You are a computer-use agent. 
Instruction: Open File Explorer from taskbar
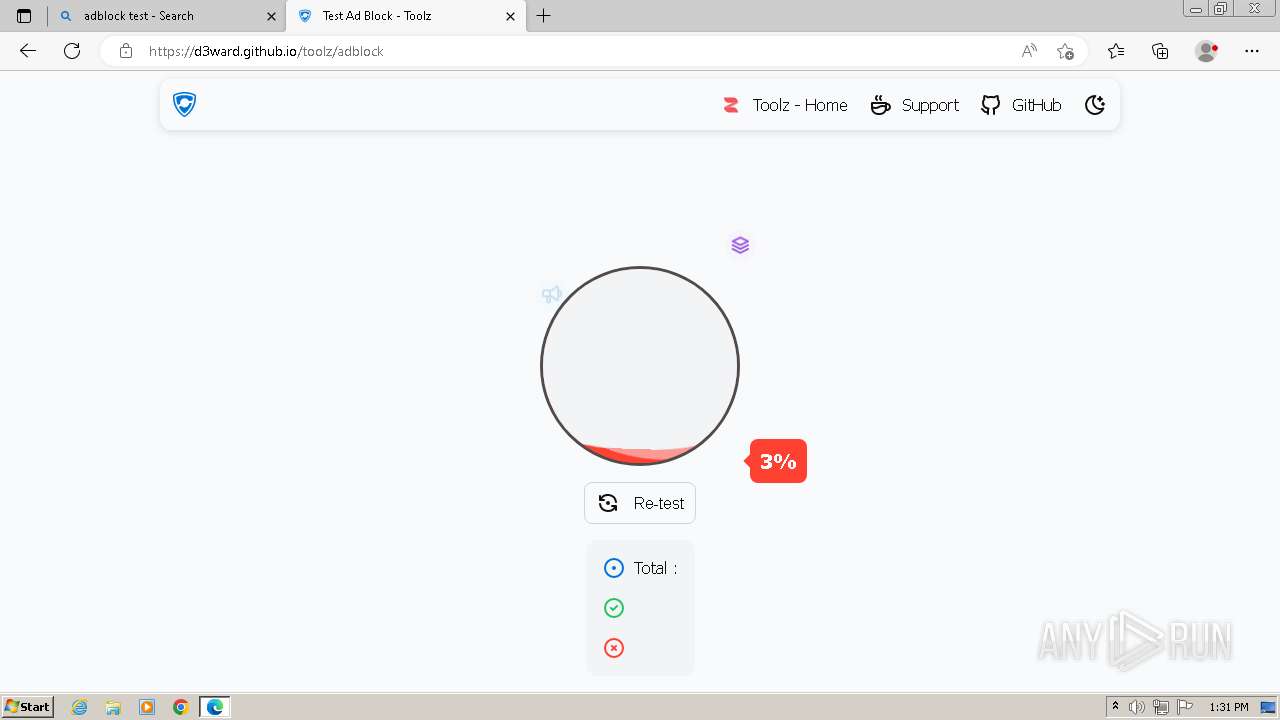point(113,707)
